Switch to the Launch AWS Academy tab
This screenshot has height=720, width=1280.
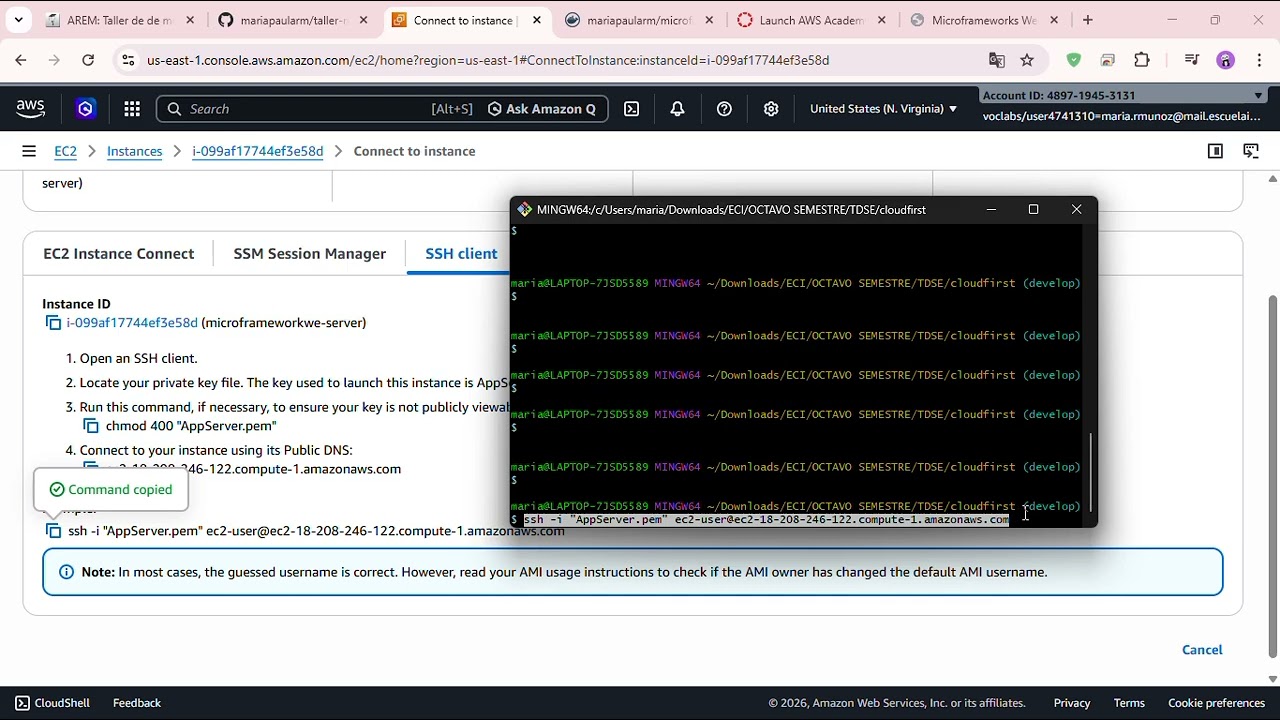(811, 20)
